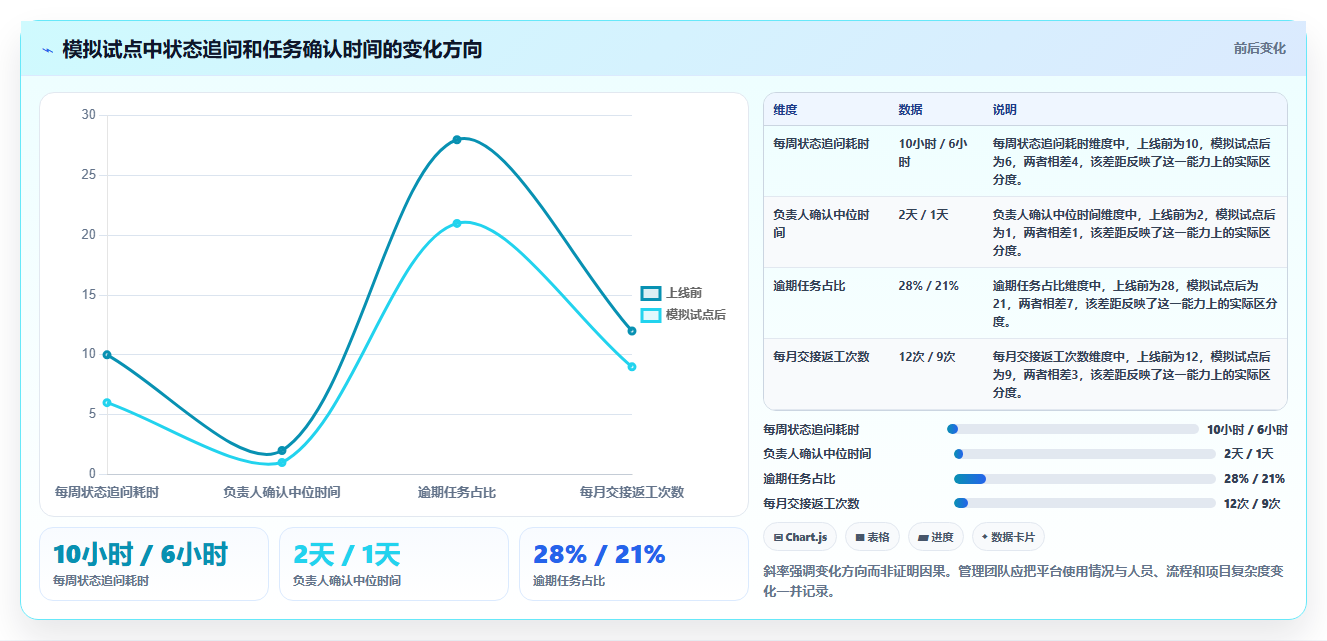Click the 上线前 point at 逾期任务占比

[x=457, y=139]
